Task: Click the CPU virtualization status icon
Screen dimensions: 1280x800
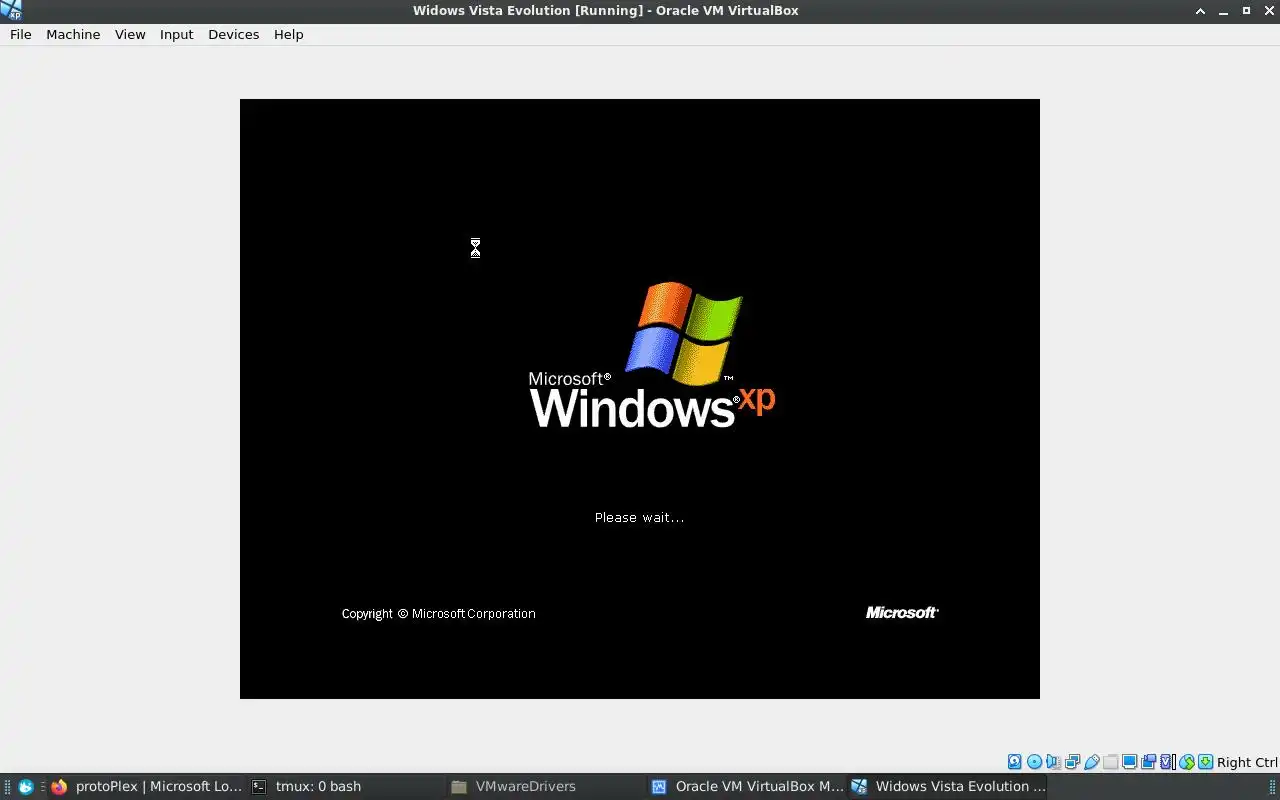Action: [1167, 762]
